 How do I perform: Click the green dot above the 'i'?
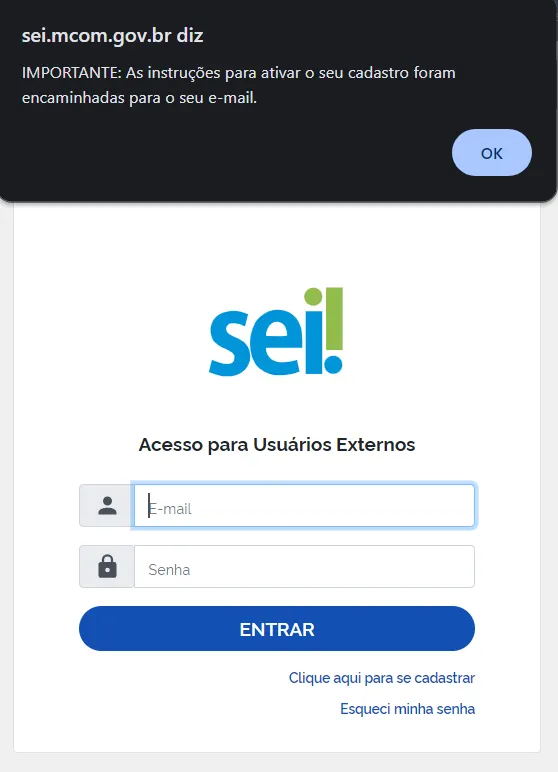point(313,297)
